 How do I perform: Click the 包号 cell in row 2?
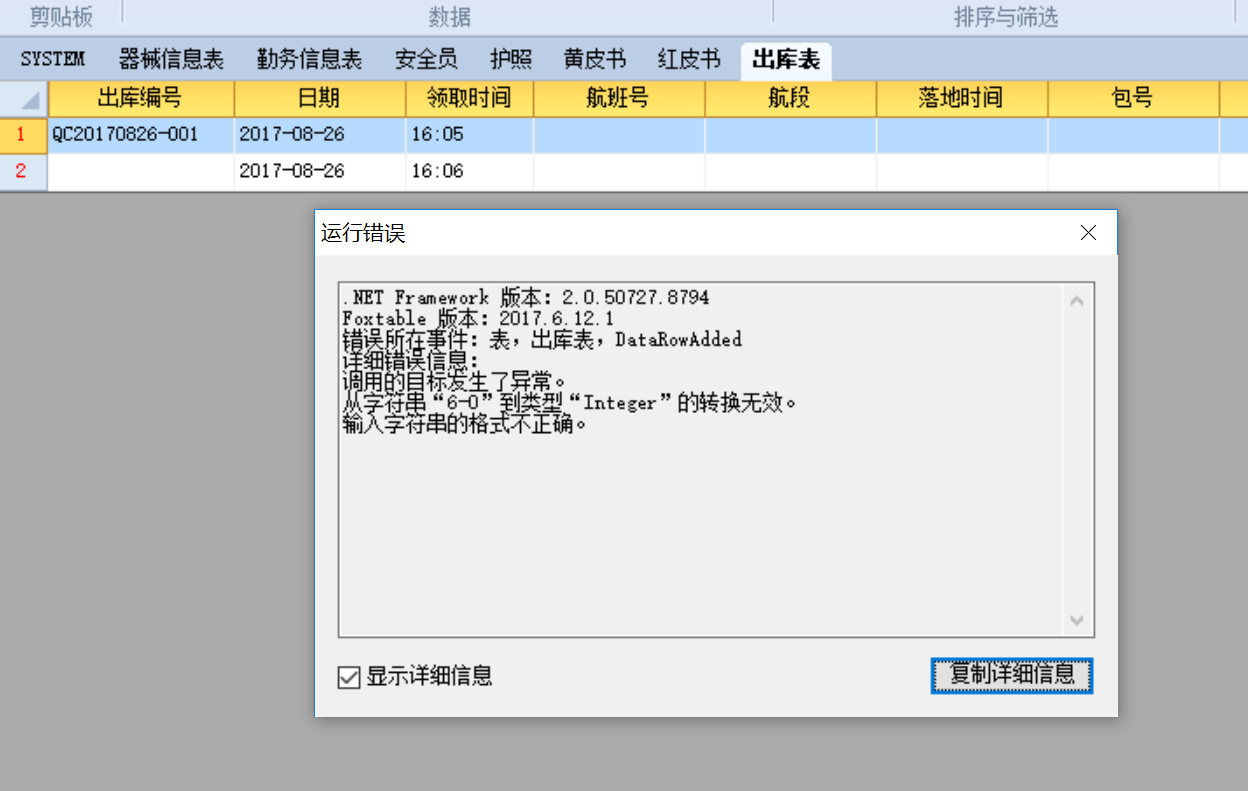tap(1134, 171)
